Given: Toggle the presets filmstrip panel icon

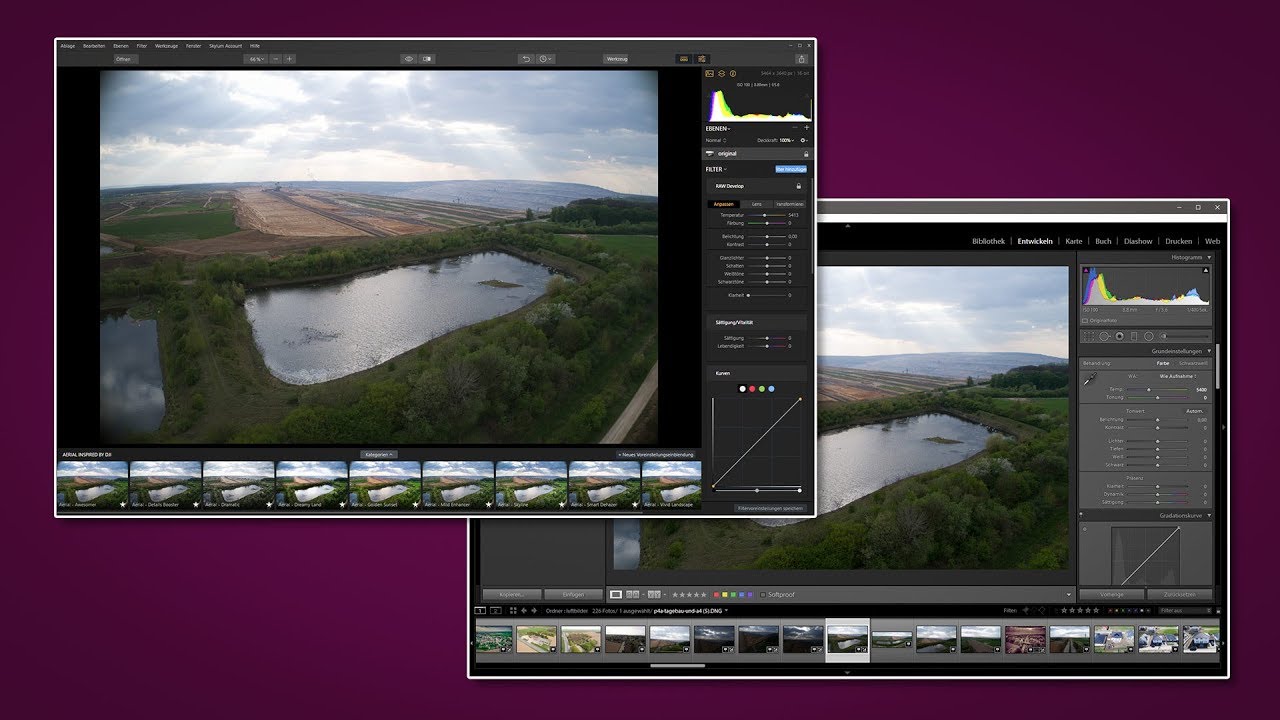Looking at the screenshot, I should tap(684, 59).
